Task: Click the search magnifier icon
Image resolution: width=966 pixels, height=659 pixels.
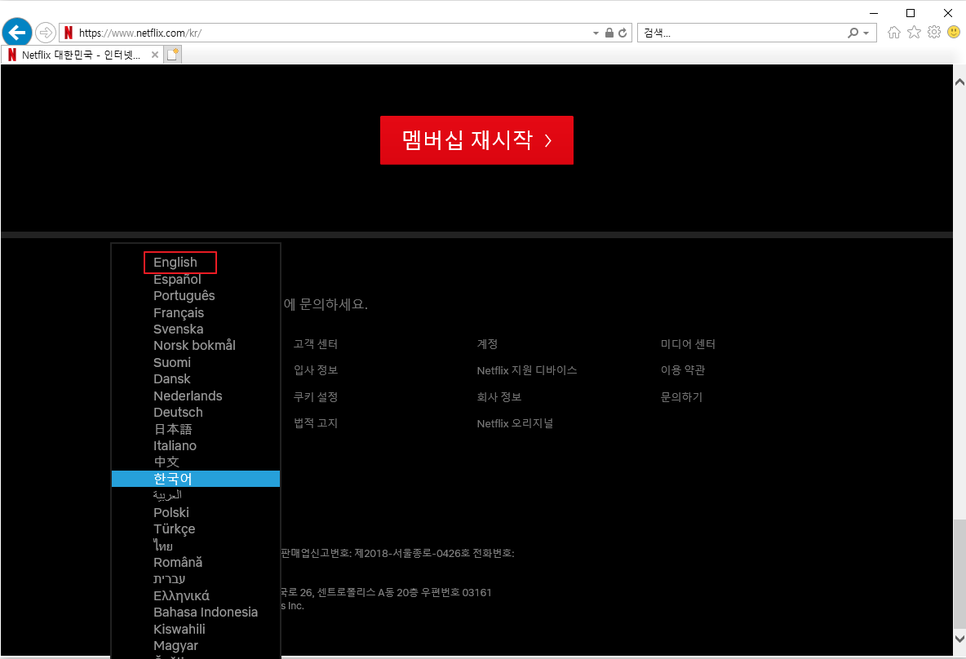Action: [853, 33]
